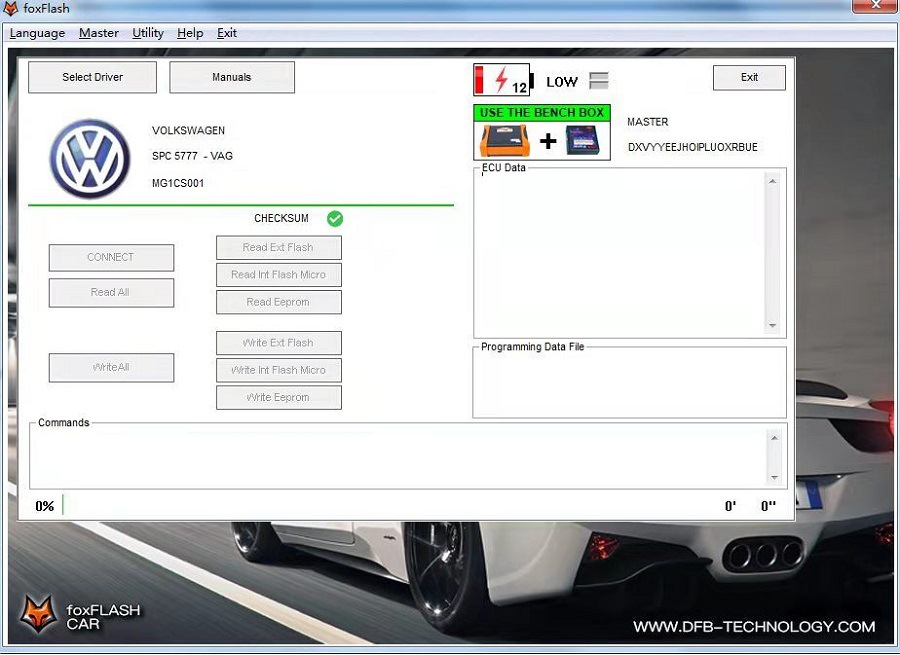Click ECU Data scrollbar down arrow
Screen dimensions: 900x655
point(773,325)
